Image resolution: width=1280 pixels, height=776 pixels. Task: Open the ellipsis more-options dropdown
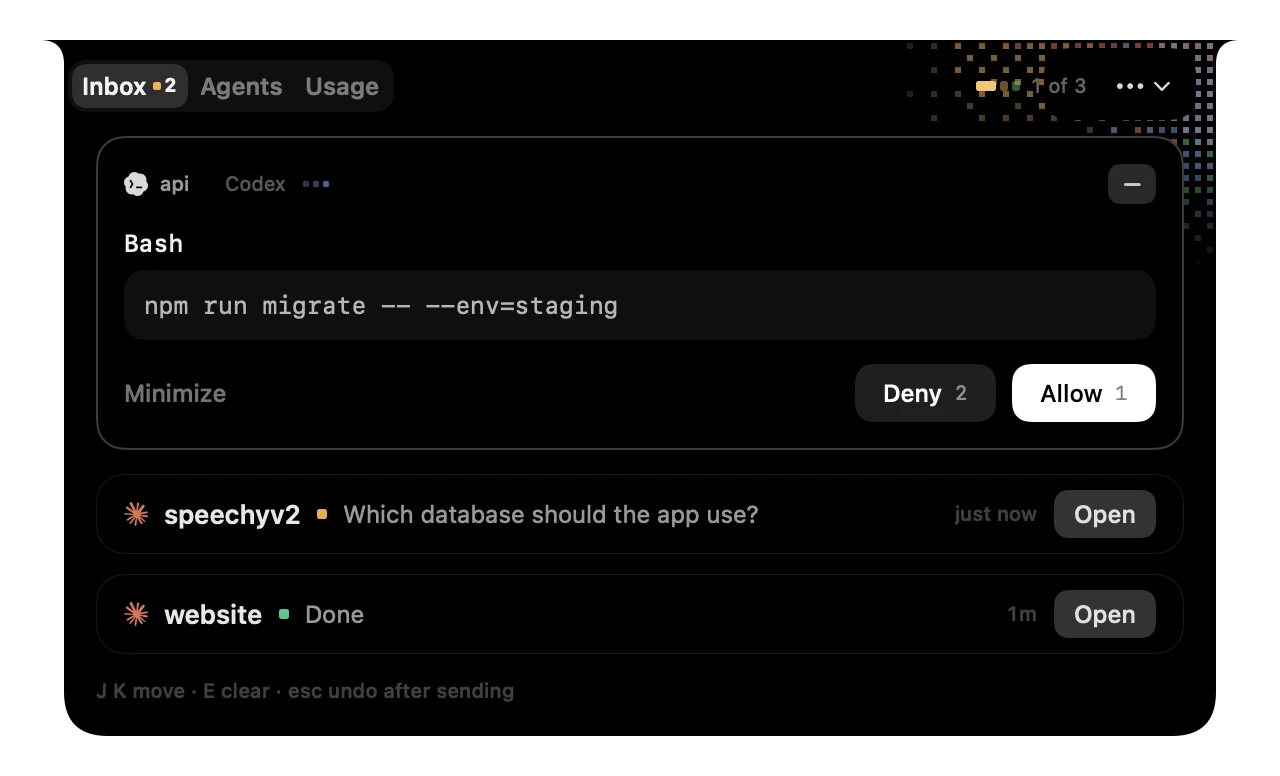[x=1143, y=87]
